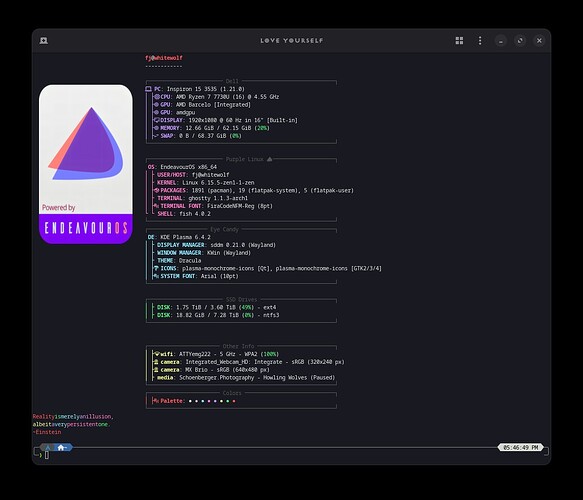The width and height of the screenshot is (583, 500).
Task: Click the DISK line ending in ntfs3
Action: [x=218, y=315]
